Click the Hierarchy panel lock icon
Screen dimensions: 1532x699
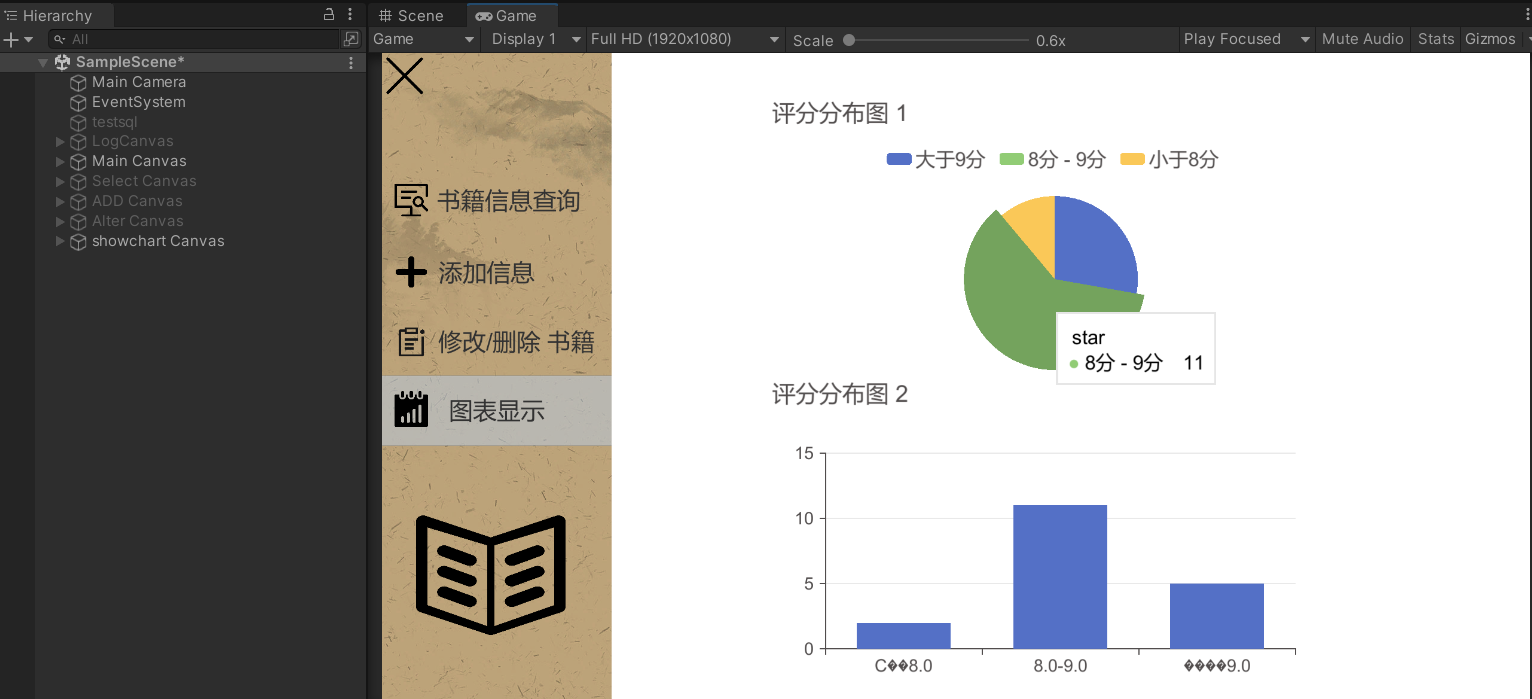click(329, 15)
